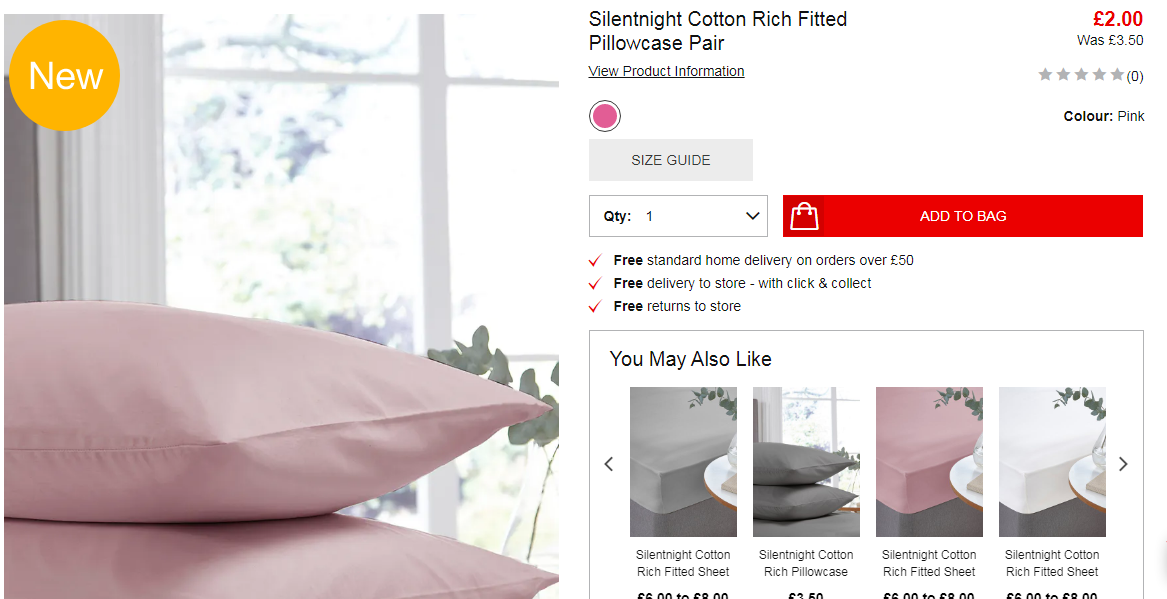1167x599 pixels.
Task: Click the main pink pillowcase product image
Action: (281, 307)
